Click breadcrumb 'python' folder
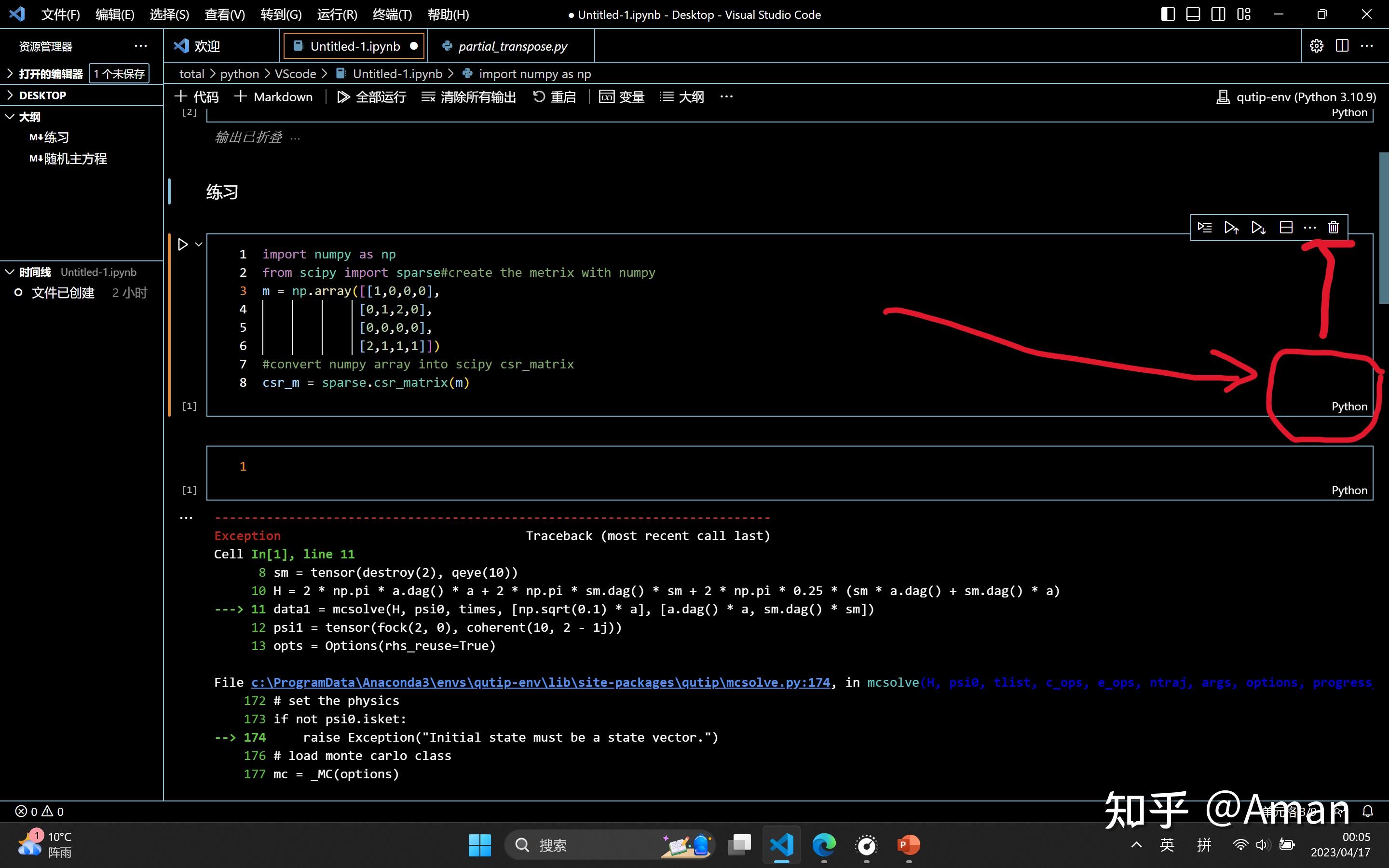 (x=240, y=74)
